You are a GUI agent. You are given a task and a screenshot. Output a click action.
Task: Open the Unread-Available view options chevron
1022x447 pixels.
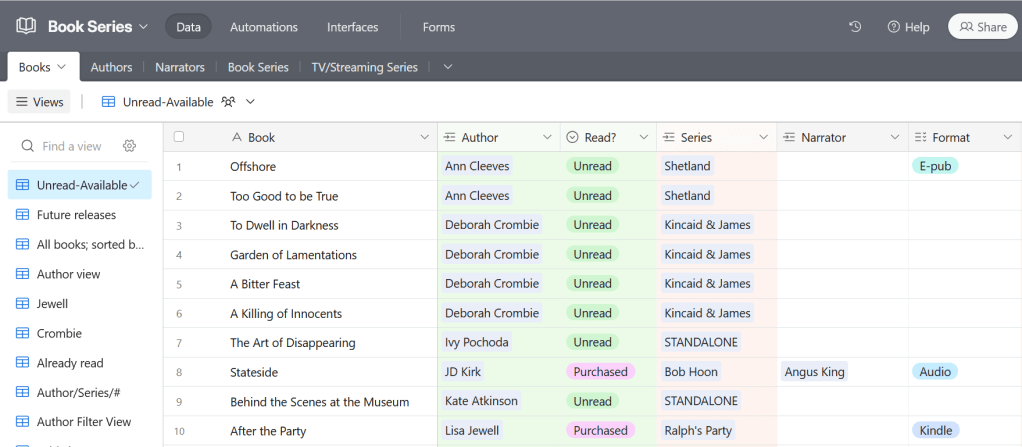click(250, 102)
